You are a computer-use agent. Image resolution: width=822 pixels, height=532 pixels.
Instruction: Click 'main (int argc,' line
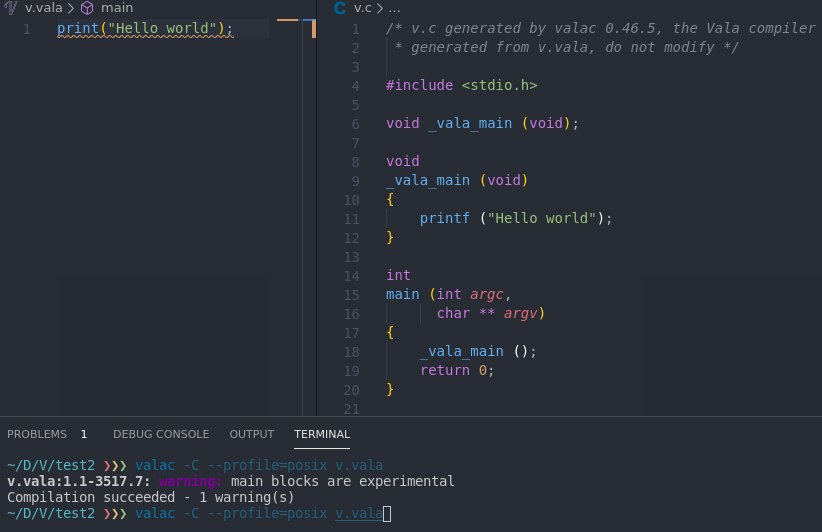(x=448, y=294)
